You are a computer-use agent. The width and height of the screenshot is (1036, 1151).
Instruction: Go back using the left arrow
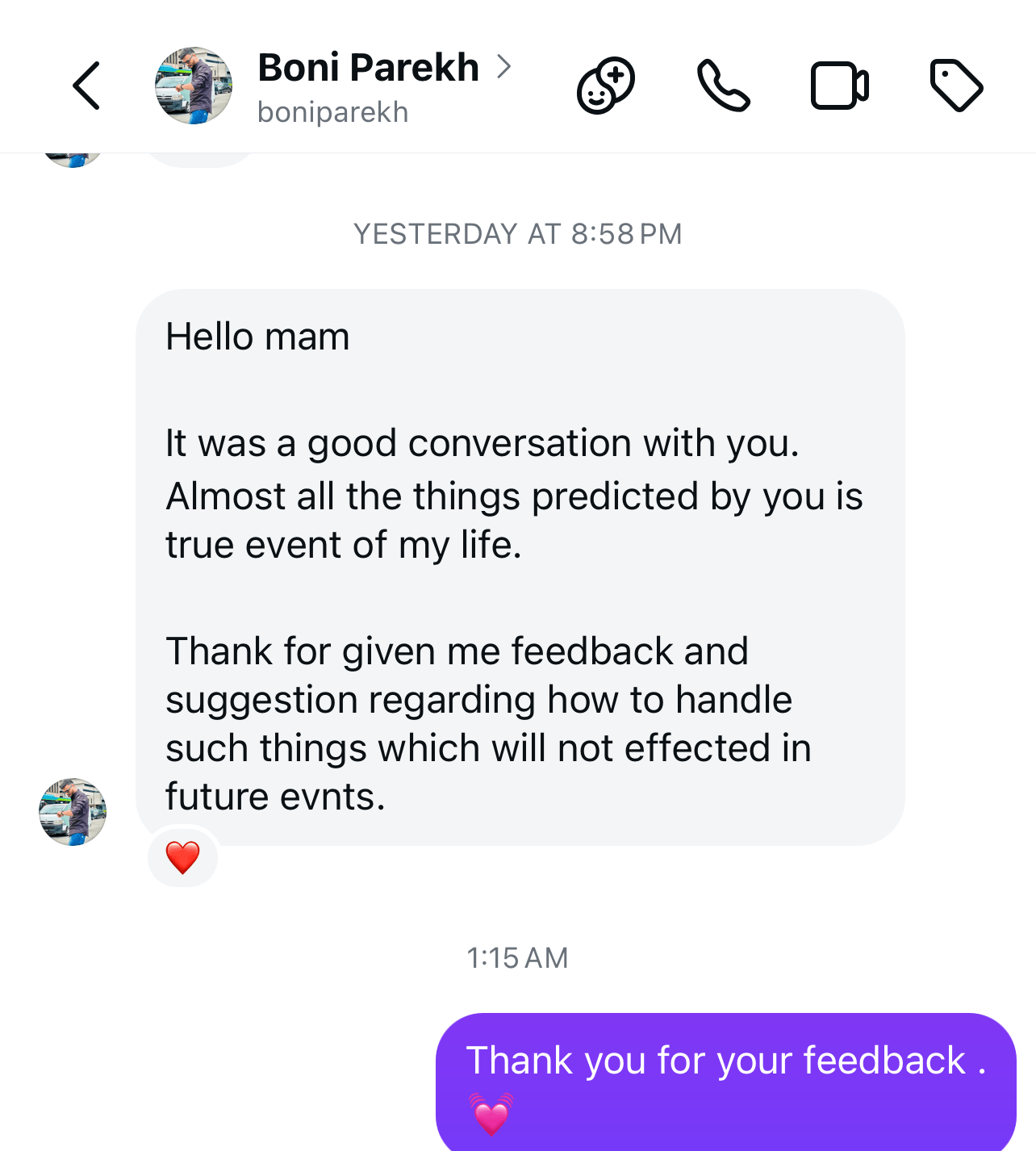pos(86,86)
